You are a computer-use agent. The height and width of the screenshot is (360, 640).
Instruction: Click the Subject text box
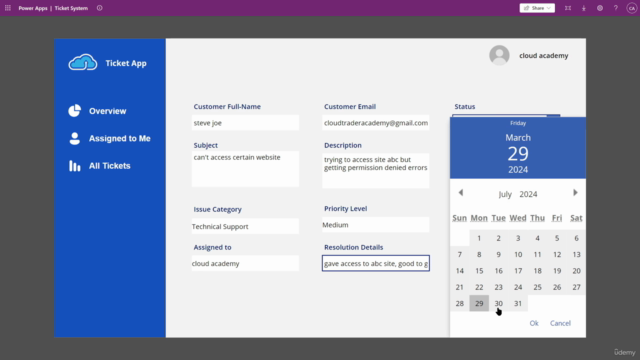pos(245,169)
